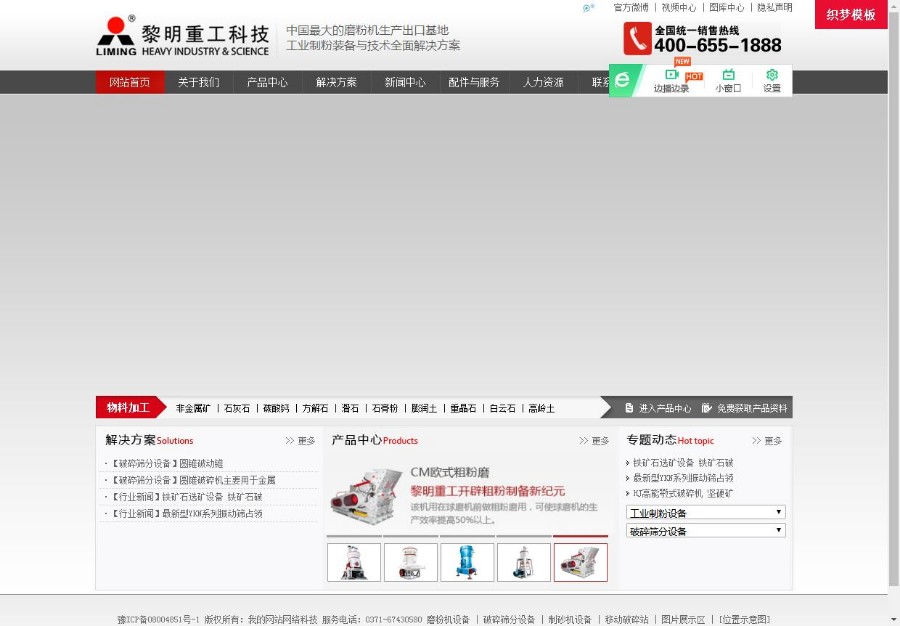Viewport: 900px width, 626px height.
Task: Open the 工业制粉设备 dropdown
Action: click(x=705, y=512)
